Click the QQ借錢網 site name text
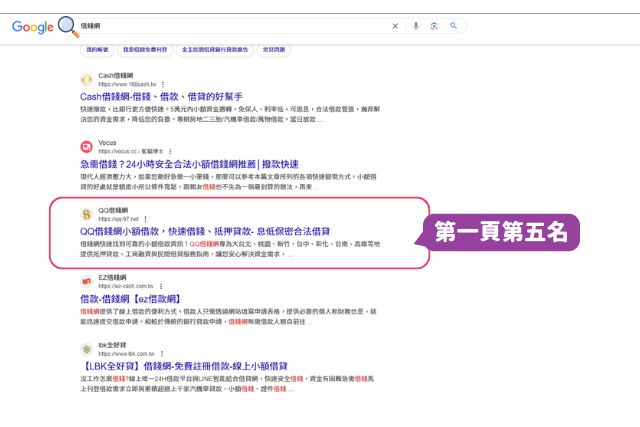Viewport: 640px width, 427px height. point(113,210)
